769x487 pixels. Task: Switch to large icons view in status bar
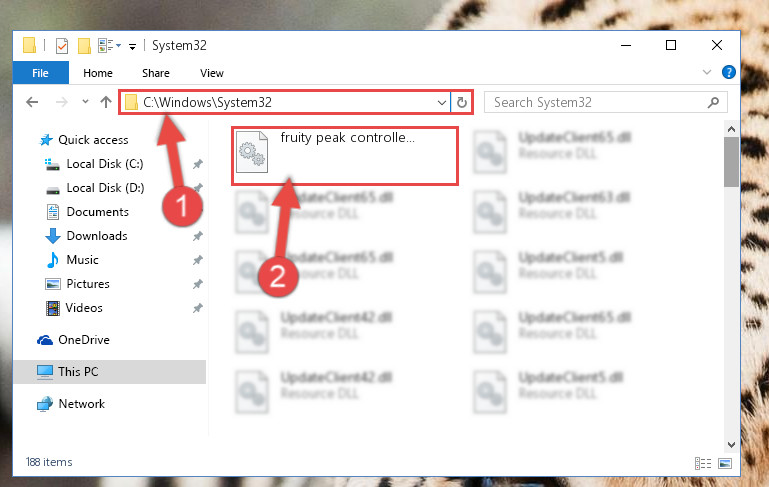click(x=725, y=463)
